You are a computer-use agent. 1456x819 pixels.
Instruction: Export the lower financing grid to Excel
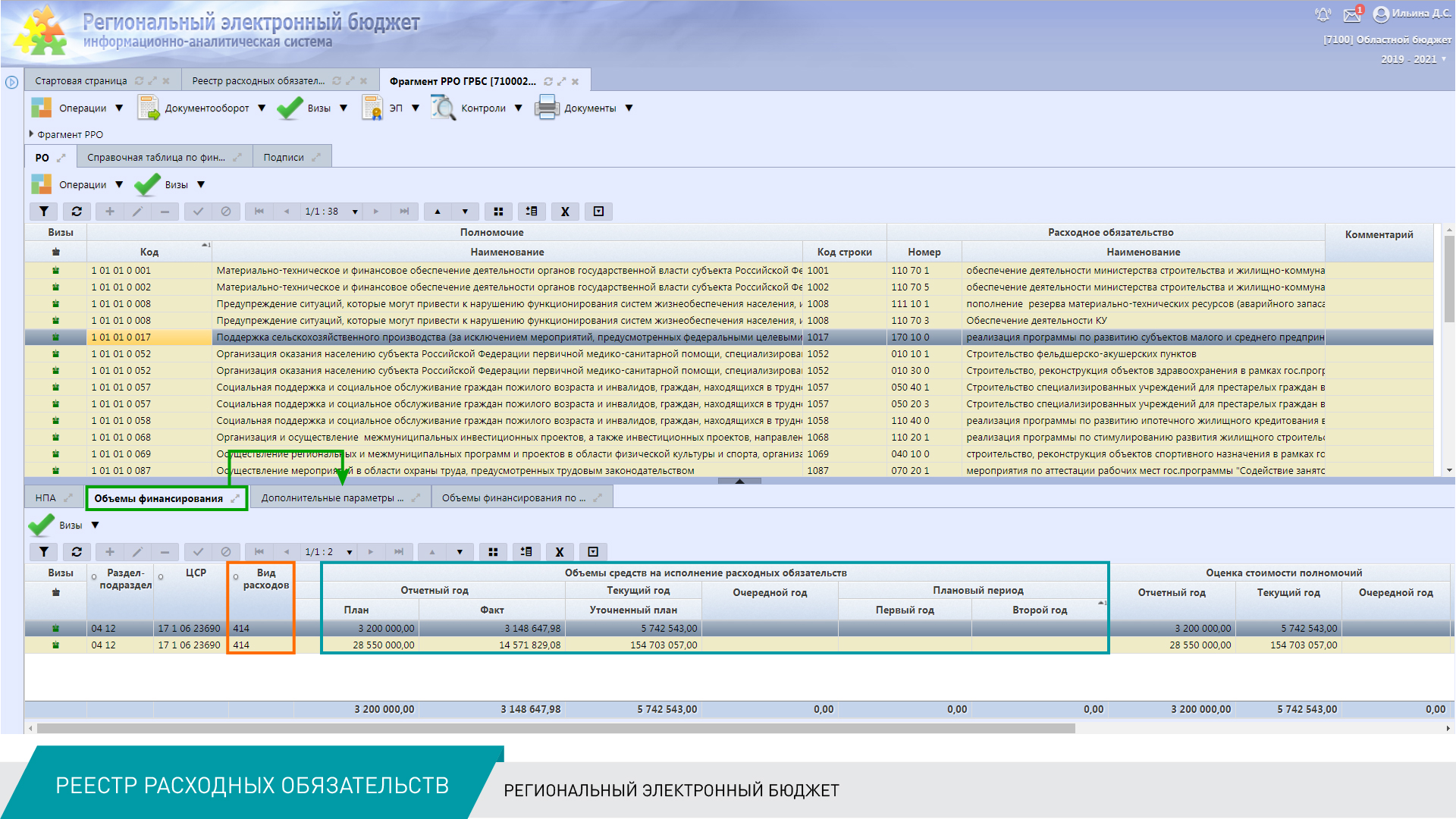click(x=560, y=552)
